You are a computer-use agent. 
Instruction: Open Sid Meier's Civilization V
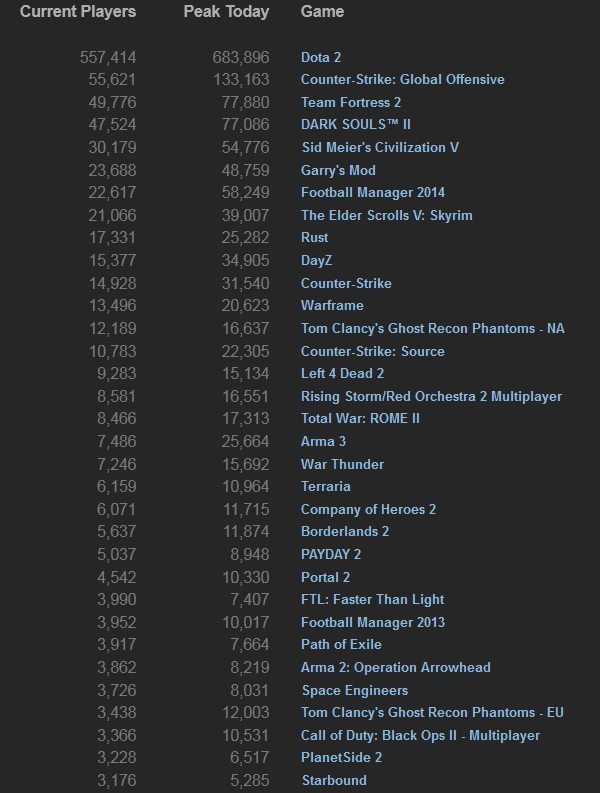[x=380, y=147]
